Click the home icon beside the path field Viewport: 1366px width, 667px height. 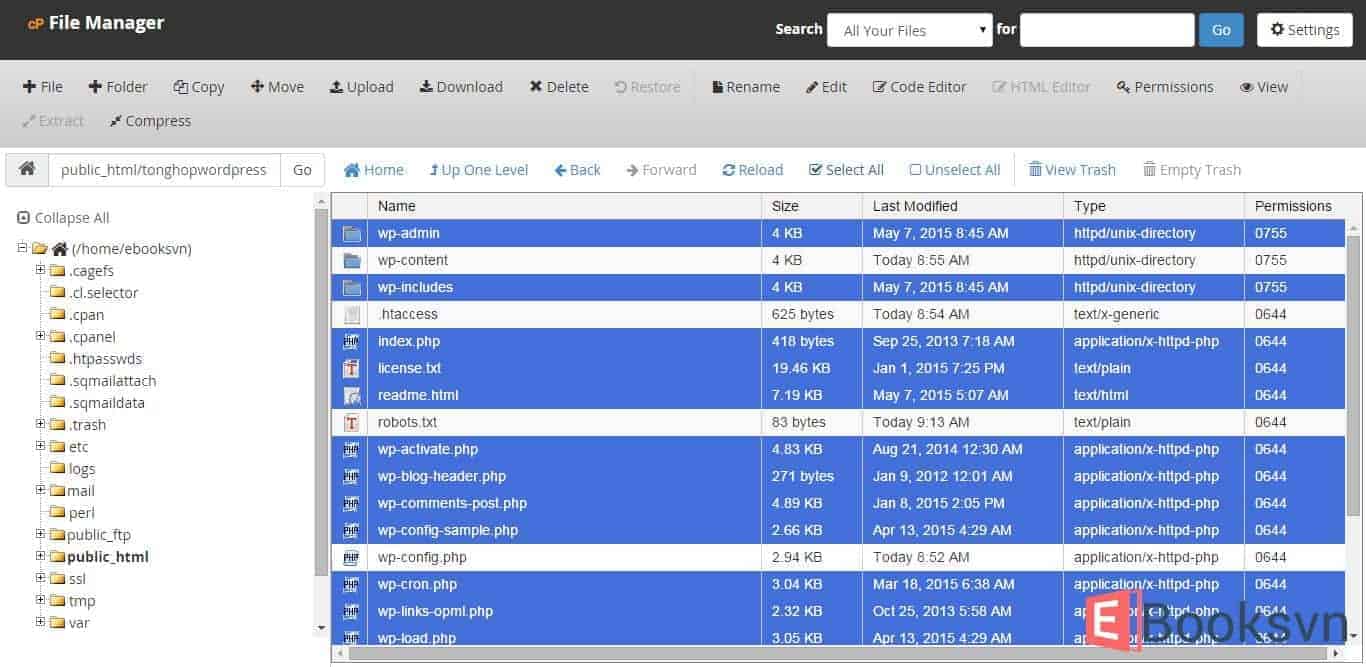click(27, 169)
